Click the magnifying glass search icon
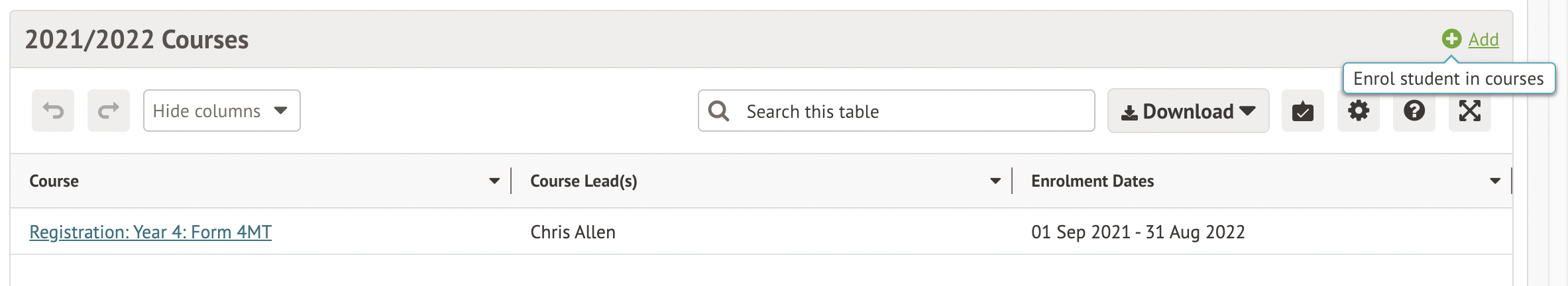 [x=718, y=111]
